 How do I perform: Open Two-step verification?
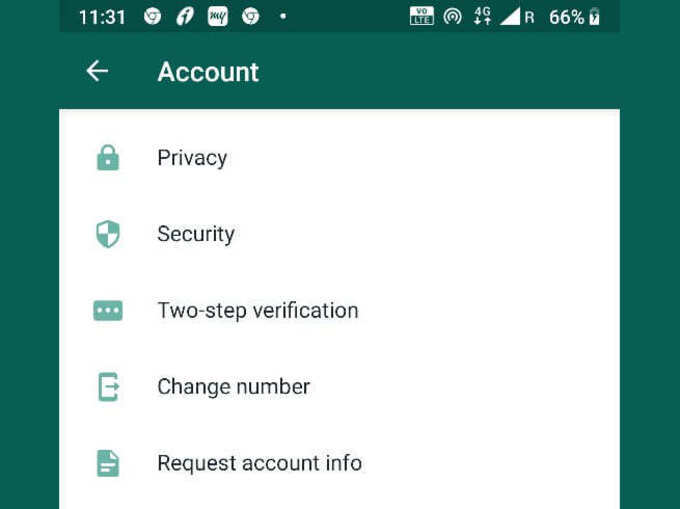click(339, 310)
